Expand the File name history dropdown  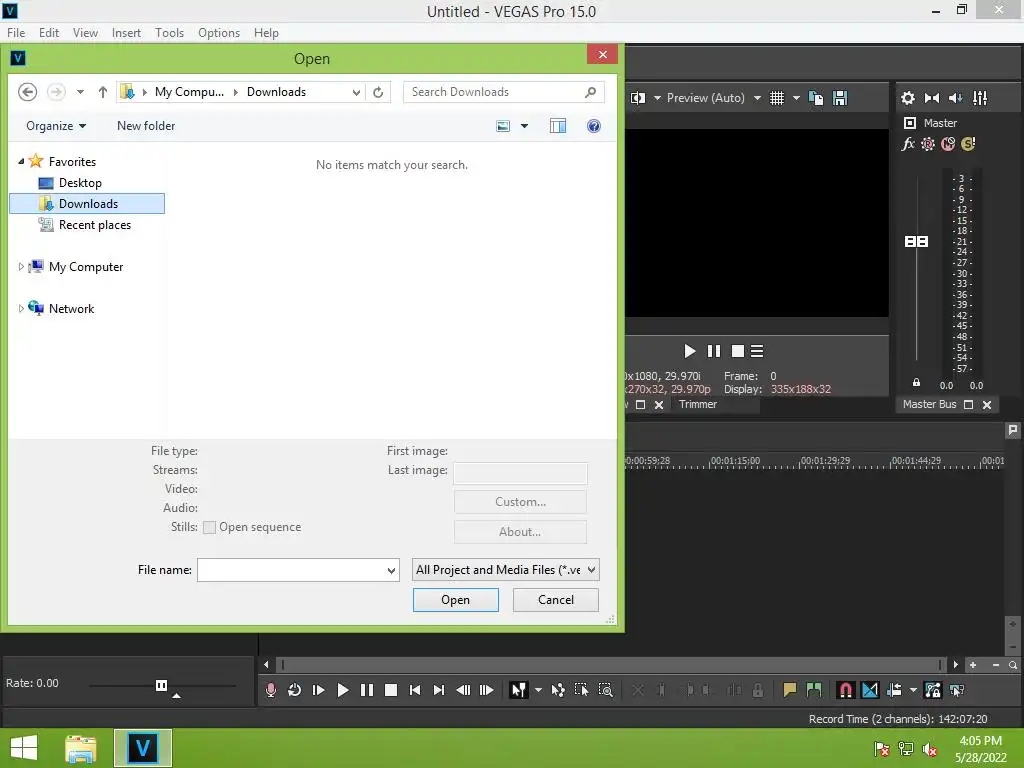pyautogui.click(x=391, y=570)
